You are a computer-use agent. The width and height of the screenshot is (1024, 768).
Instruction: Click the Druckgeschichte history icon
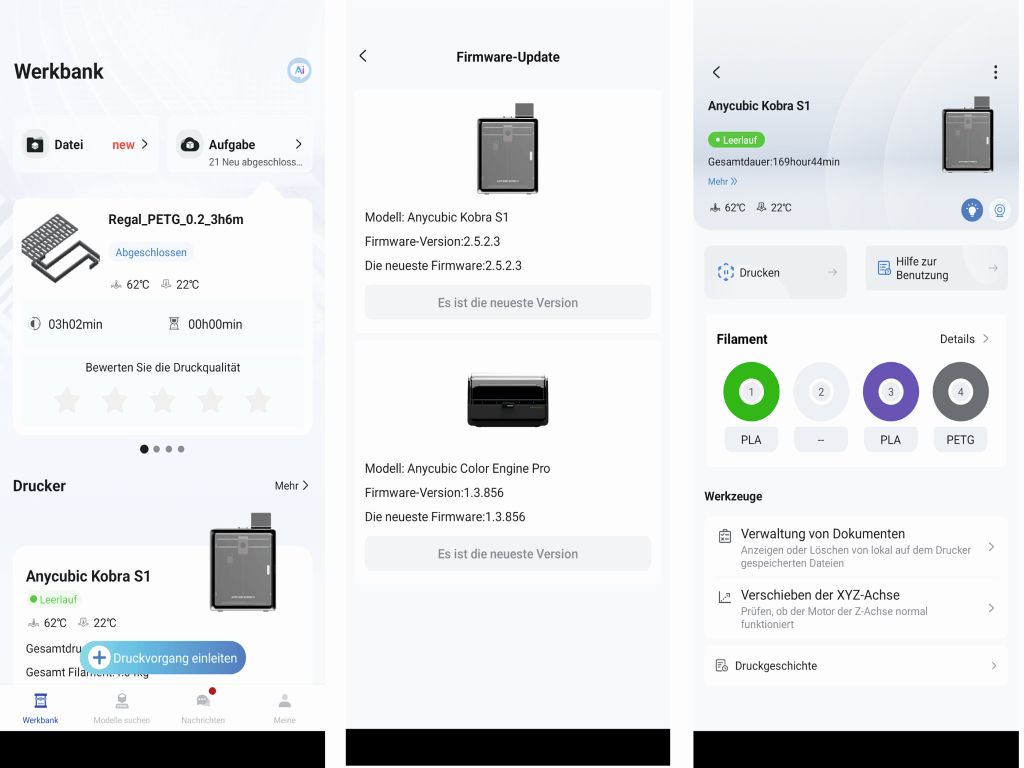pos(722,665)
